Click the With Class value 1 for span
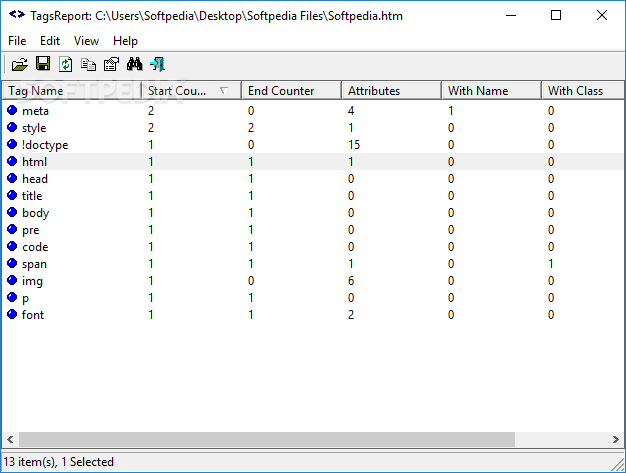626x473 pixels. 551,264
